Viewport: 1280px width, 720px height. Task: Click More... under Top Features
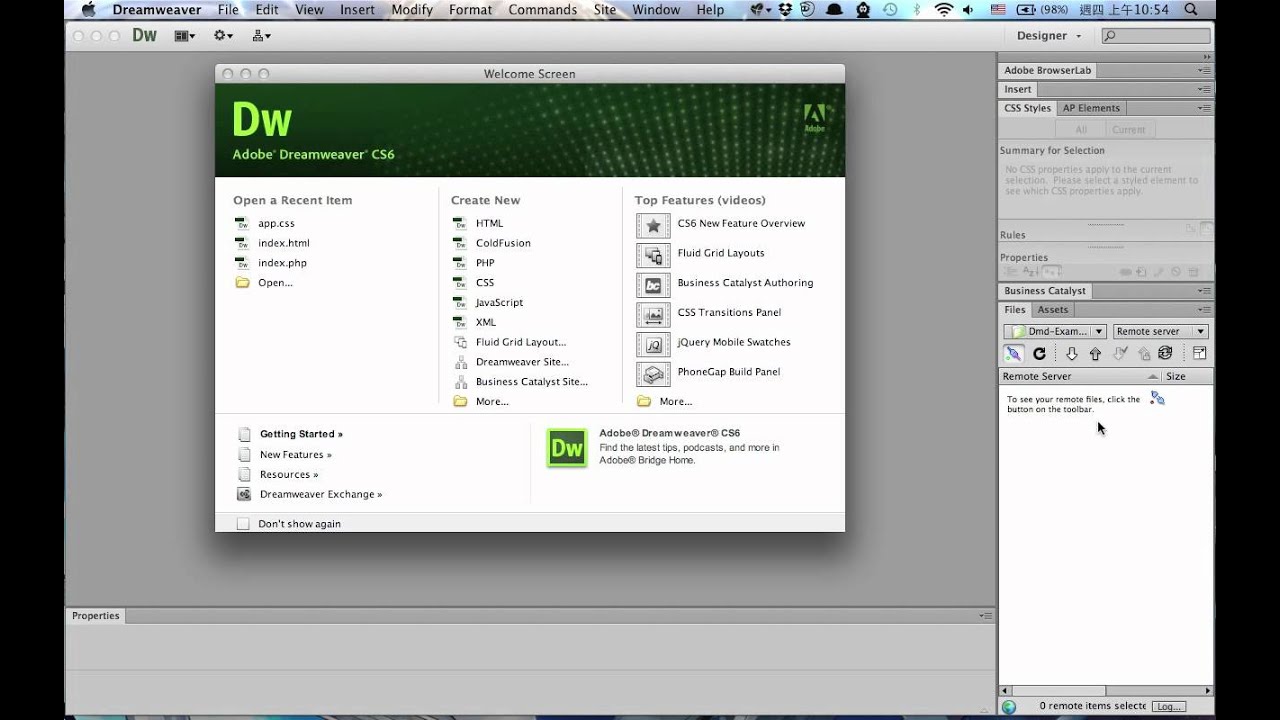pos(675,402)
